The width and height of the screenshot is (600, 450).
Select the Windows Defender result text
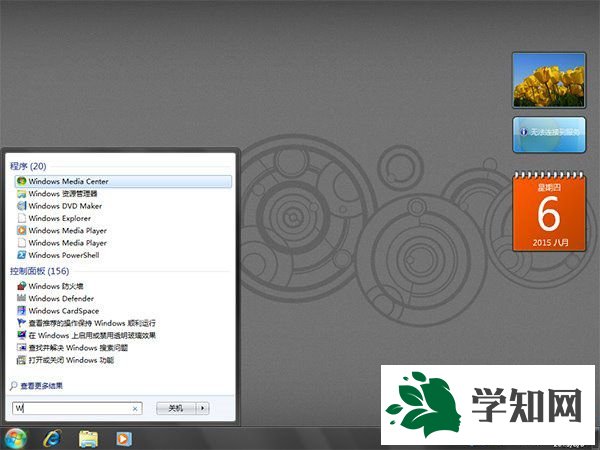tap(61, 298)
